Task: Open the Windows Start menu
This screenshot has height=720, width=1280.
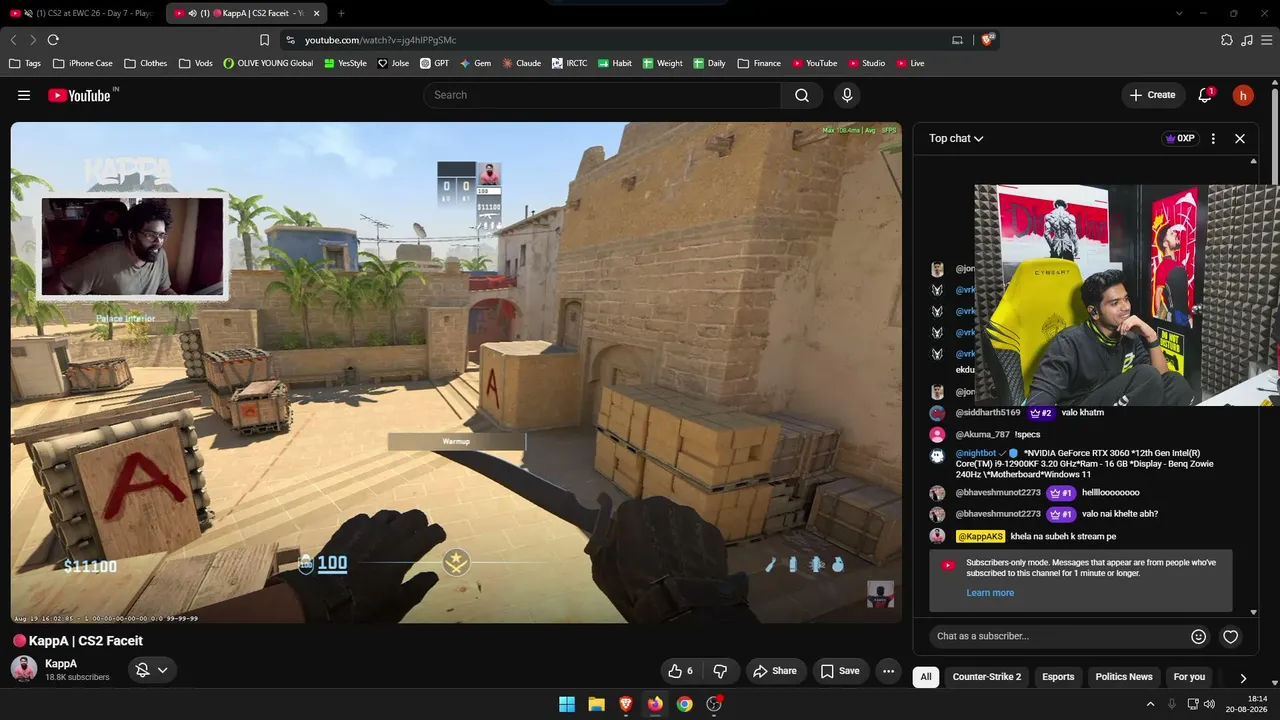Action: 567,704
